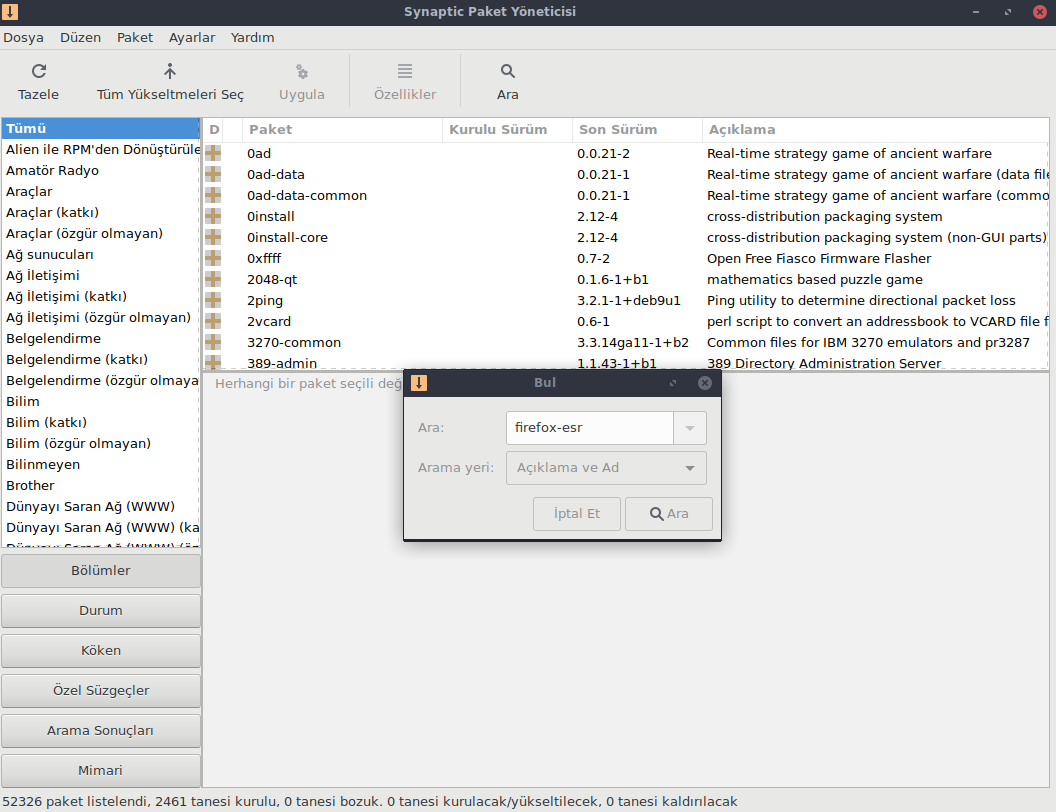Select Amatör Radyo category in sidebar

click(x=52, y=170)
